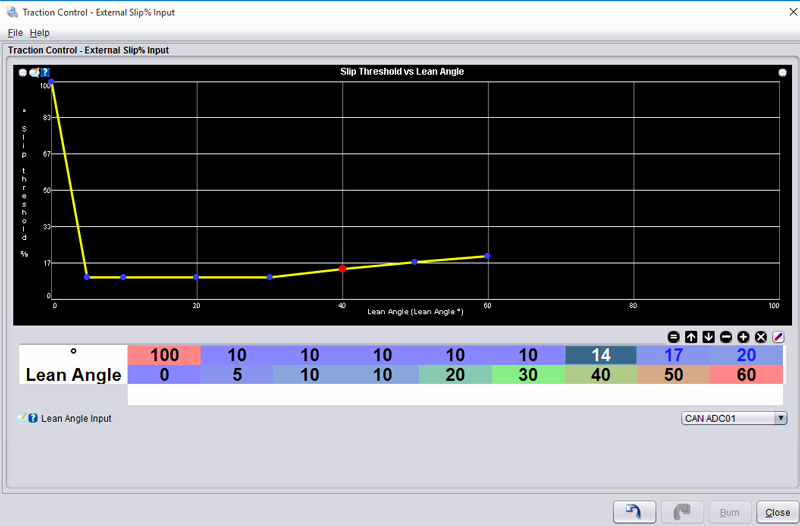The image size is (800, 526).
Task: Select the Lean Angle cell with value 60
Action: tap(746, 375)
